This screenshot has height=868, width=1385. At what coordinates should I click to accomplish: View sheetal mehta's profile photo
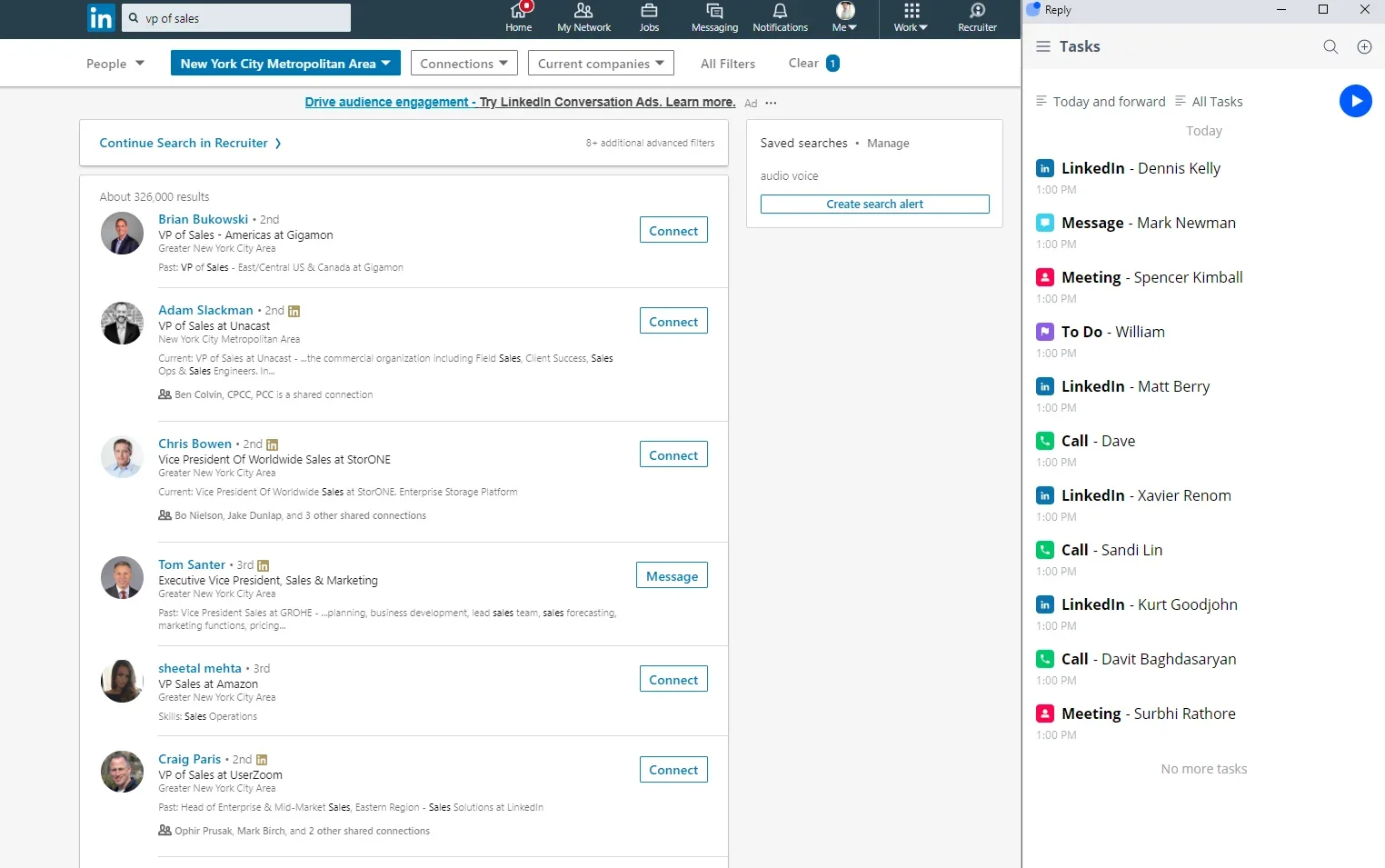(x=122, y=682)
